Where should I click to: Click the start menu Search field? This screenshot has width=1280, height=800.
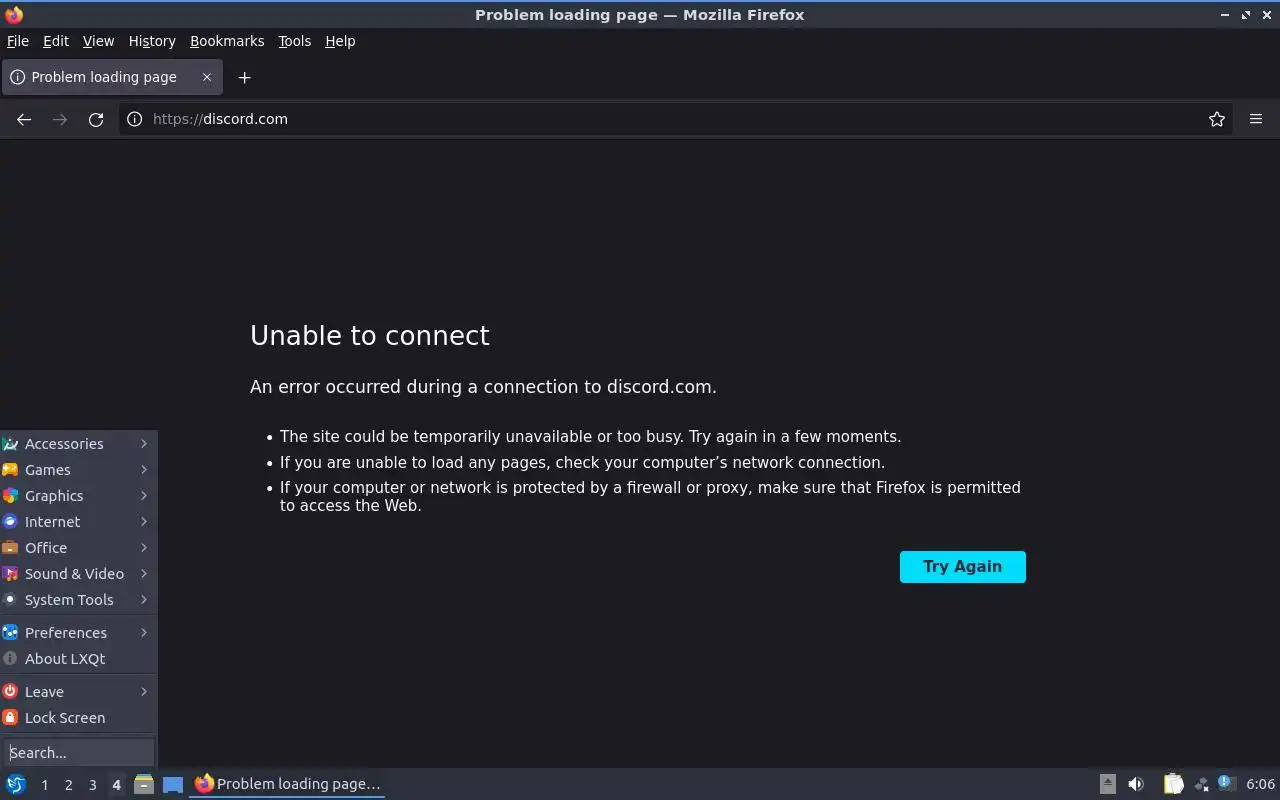pos(79,752)
